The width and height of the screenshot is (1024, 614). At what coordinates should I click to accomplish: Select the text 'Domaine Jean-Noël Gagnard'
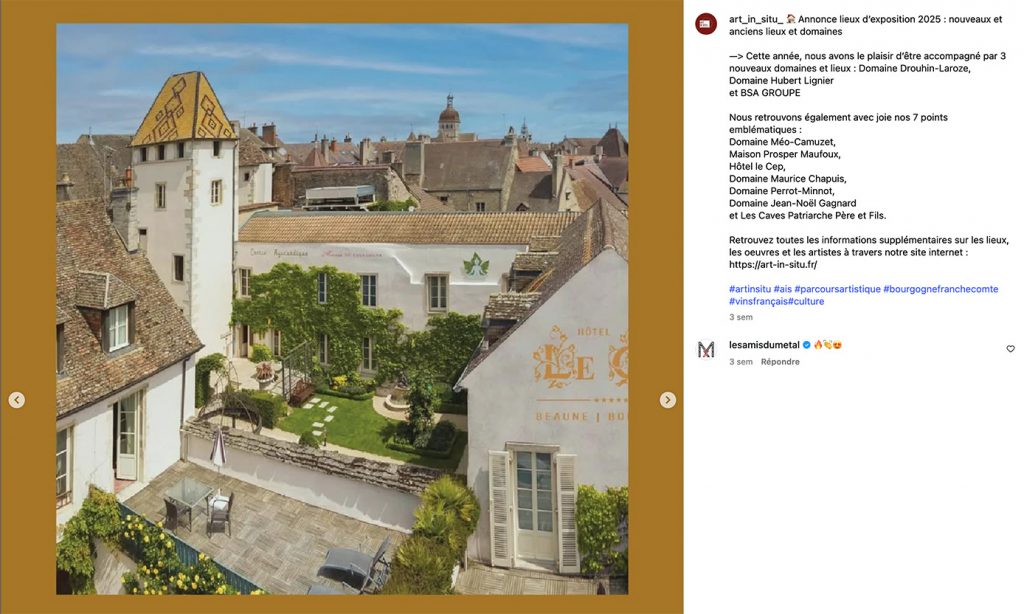coord(792,203)
